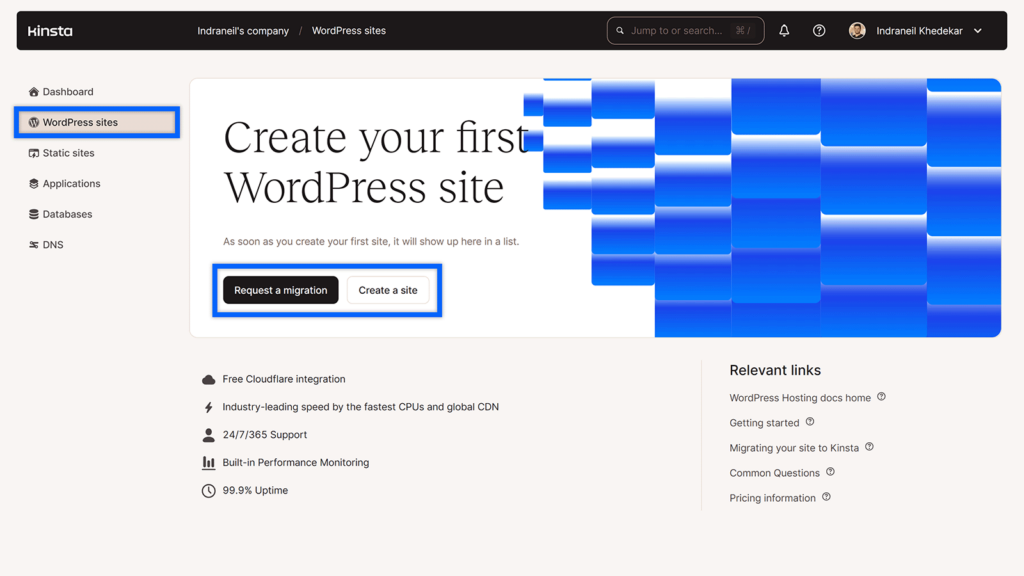1024x576 pixels.
Task: Open the notifications bell
Action: (x=784, y=31)
